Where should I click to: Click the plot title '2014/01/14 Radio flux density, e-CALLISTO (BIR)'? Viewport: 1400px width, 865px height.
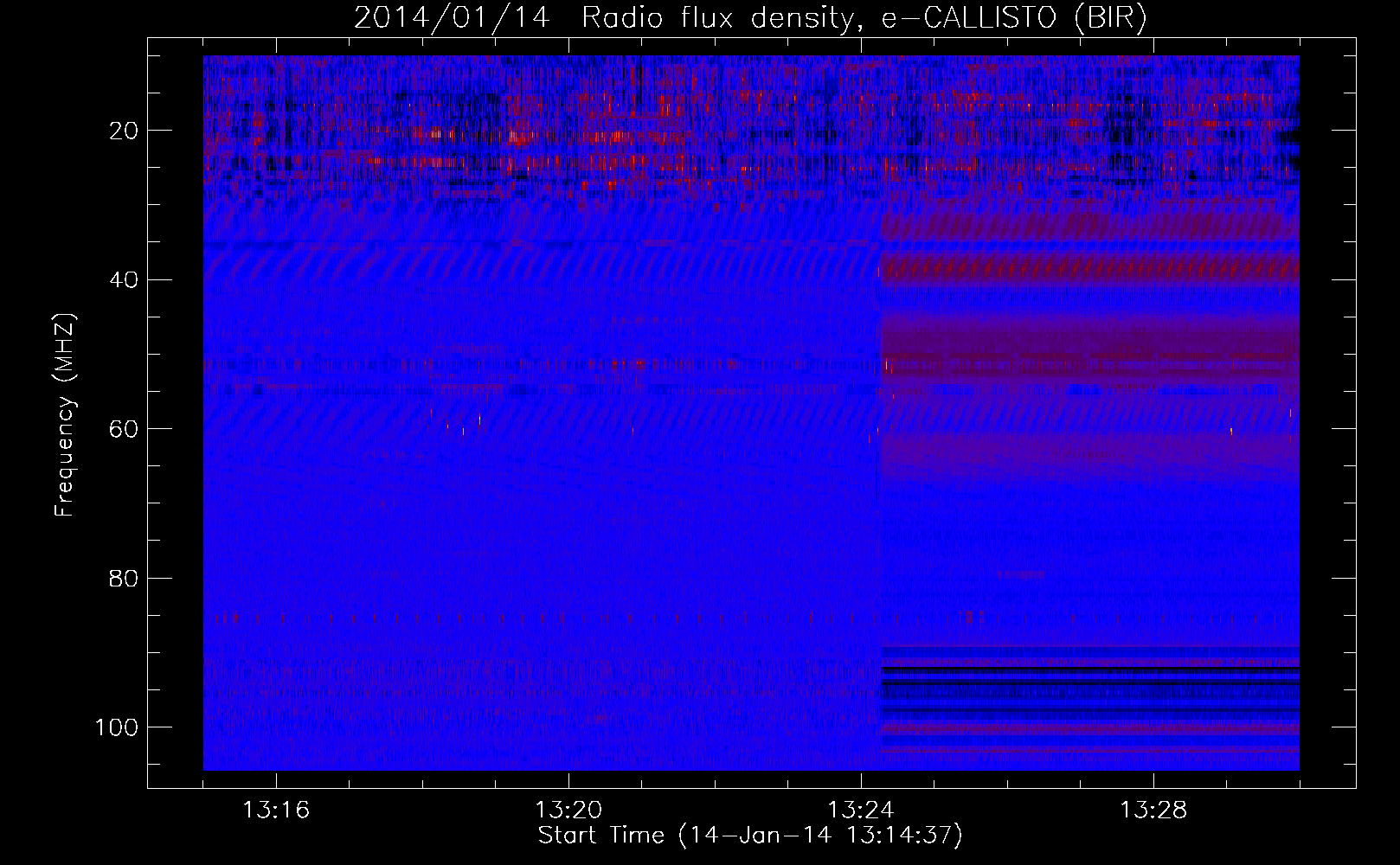(751, 17)
